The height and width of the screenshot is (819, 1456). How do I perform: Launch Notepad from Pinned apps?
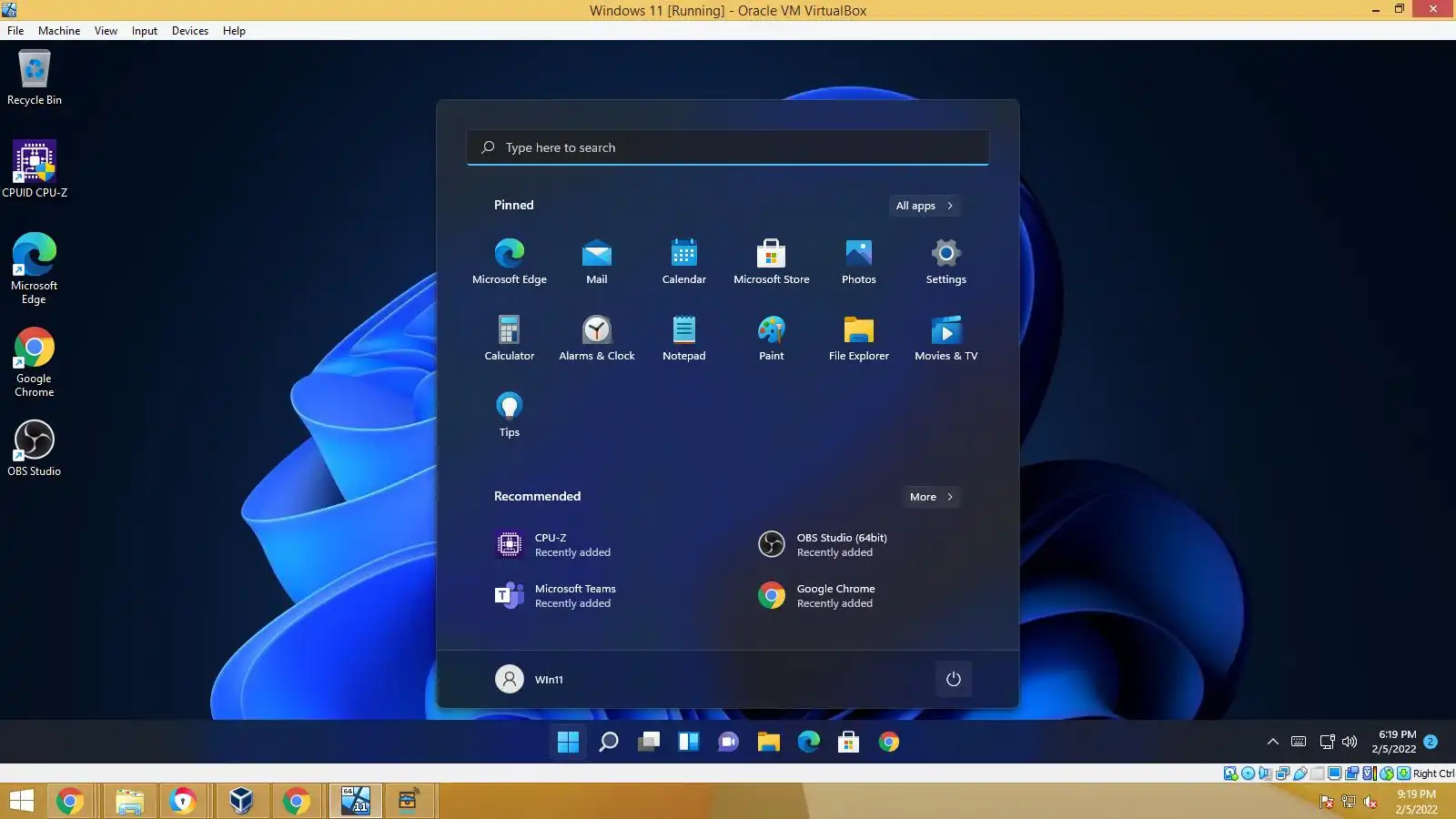tap(684, 338)
